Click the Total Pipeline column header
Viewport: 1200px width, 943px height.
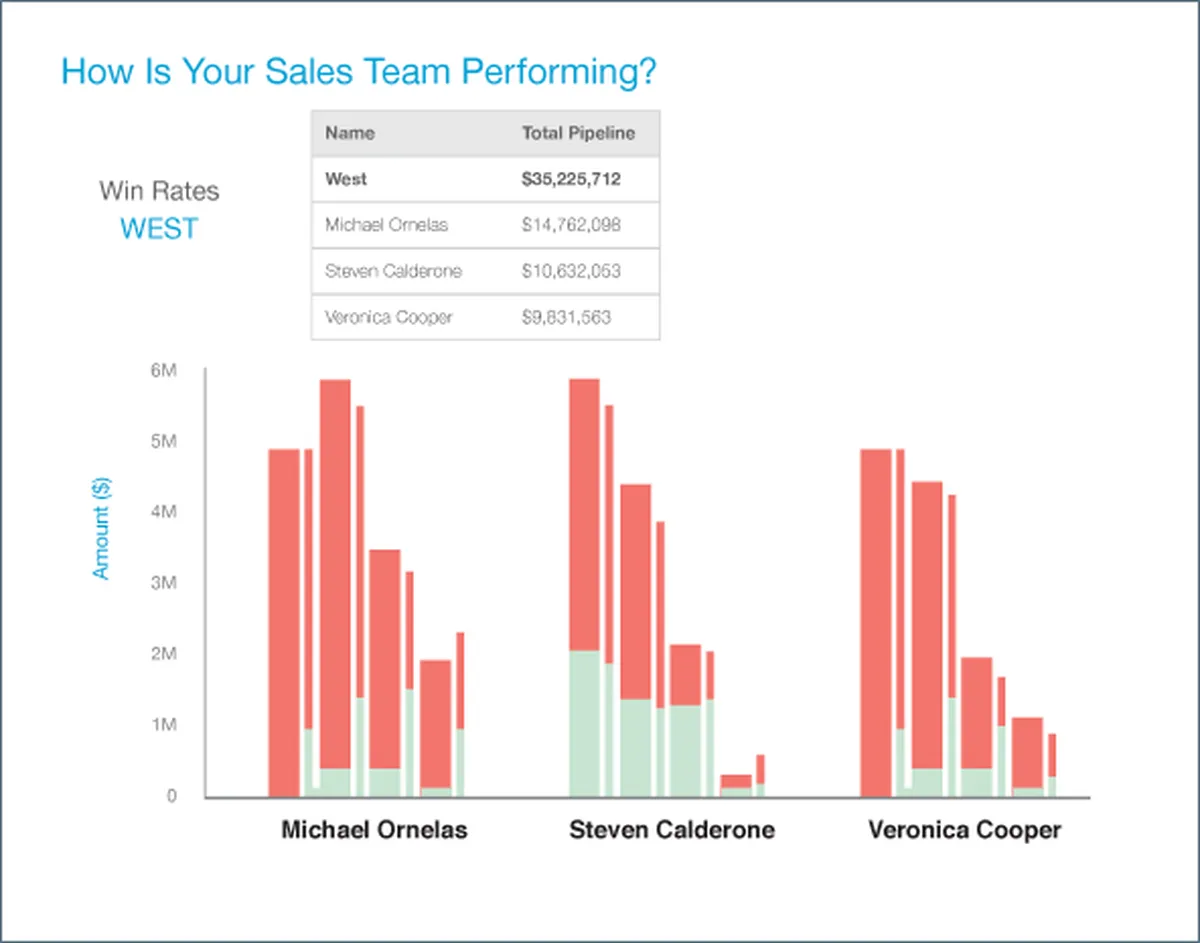(578, 133)
